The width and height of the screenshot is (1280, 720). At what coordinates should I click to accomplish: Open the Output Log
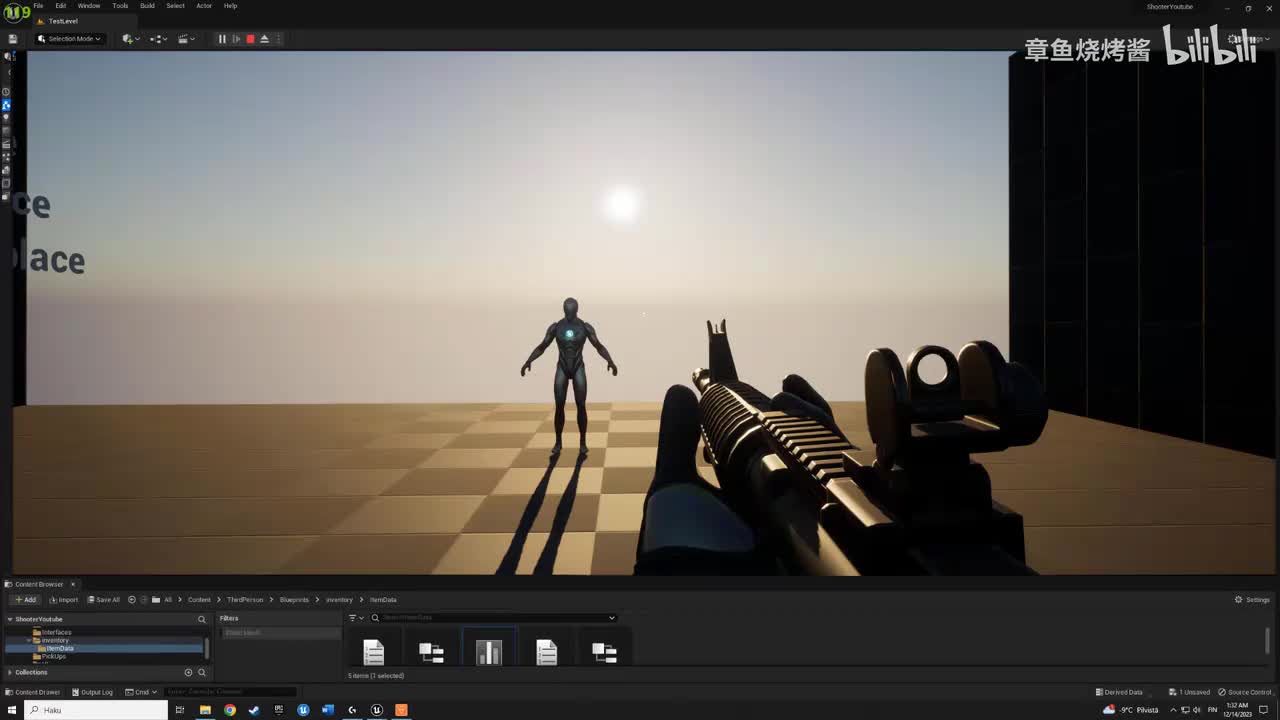tap(92, 692)
